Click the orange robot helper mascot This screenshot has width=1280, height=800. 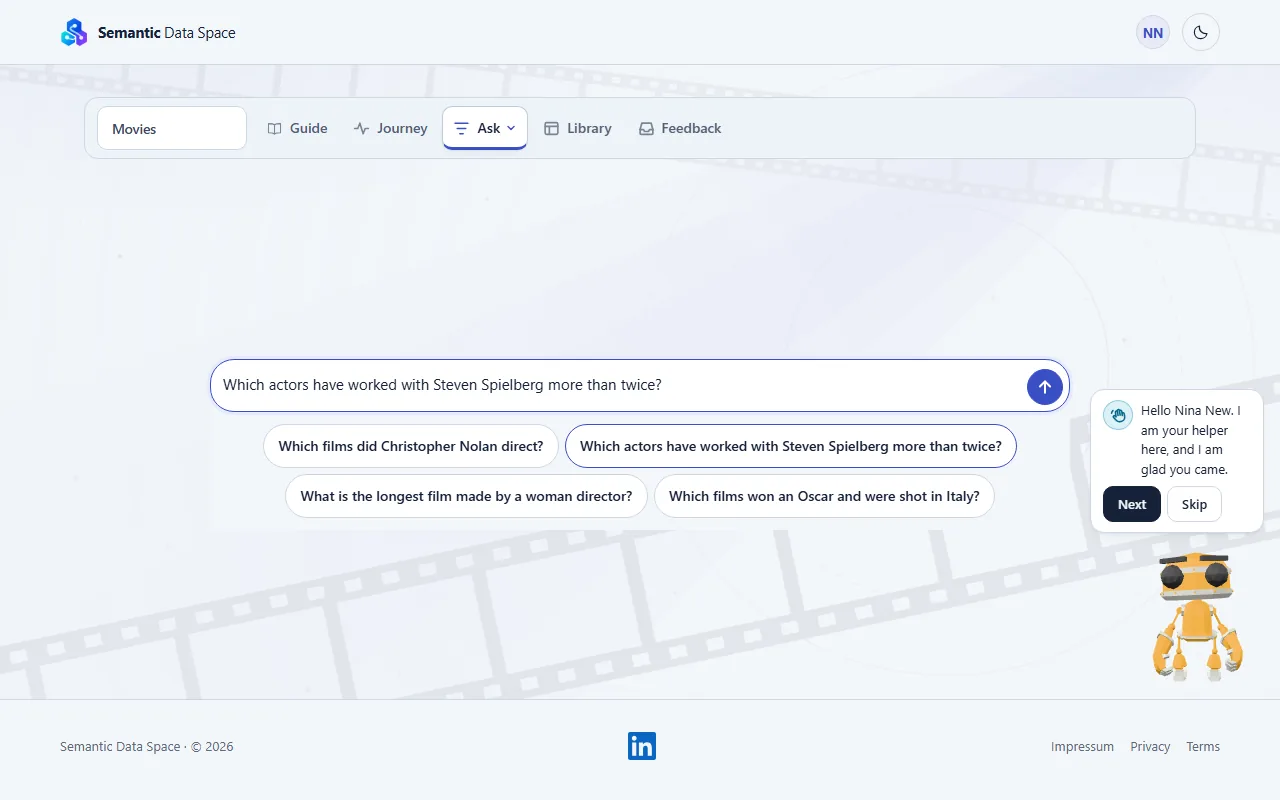coord(1197,616)
